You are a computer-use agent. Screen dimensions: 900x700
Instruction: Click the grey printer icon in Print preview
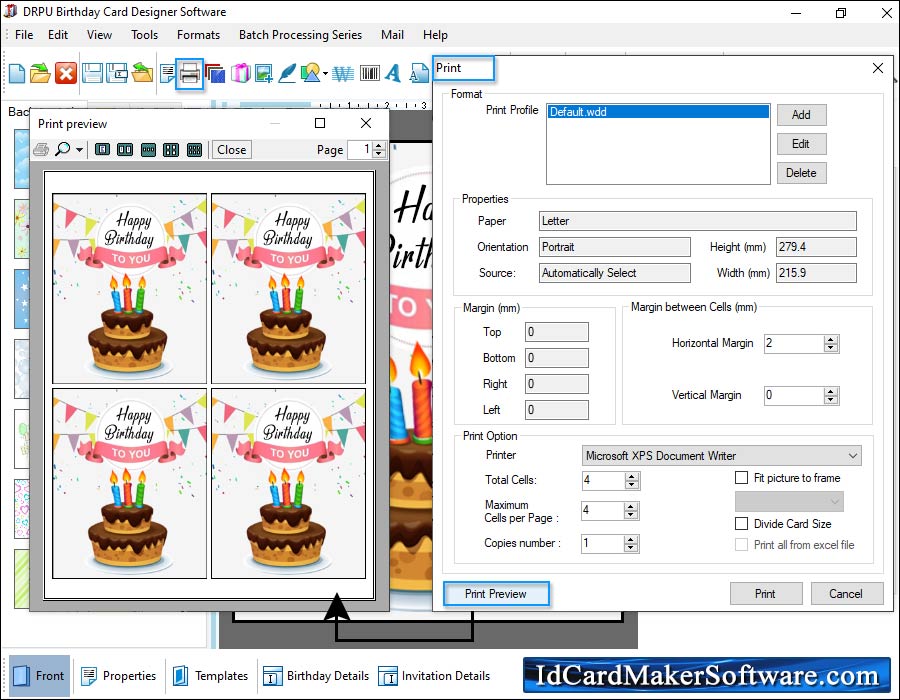click(x=41, y=150)
